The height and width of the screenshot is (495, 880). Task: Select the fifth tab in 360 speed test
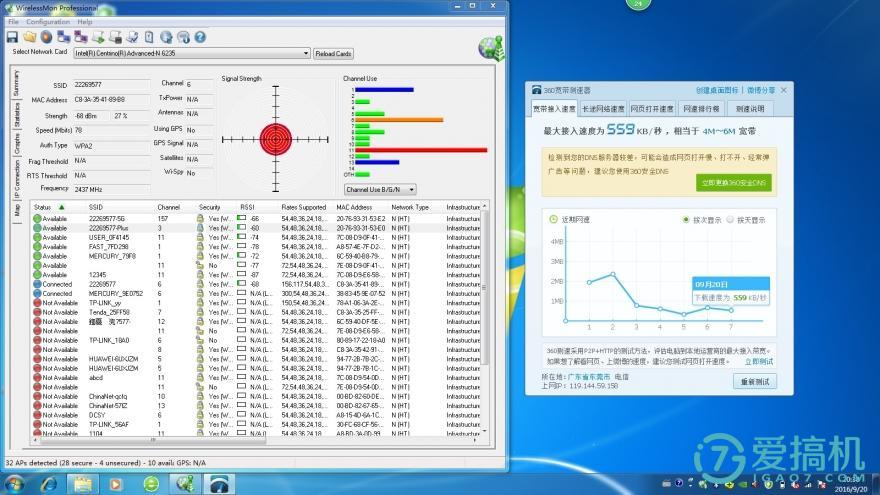click(x=750, y=108)
